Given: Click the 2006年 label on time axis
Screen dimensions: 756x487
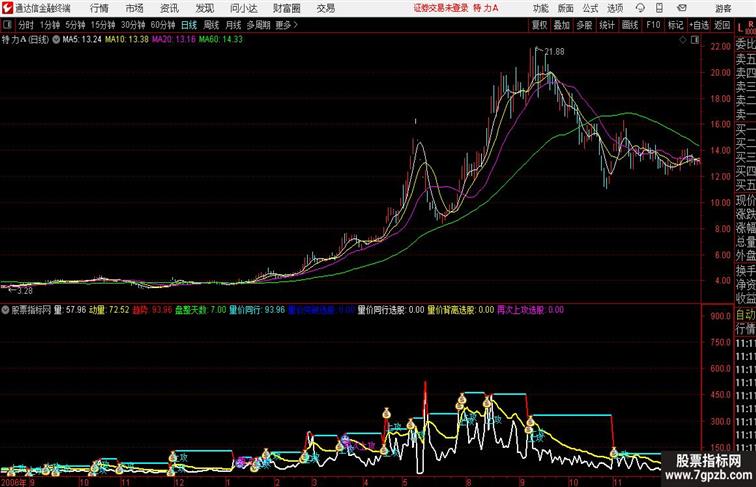Looking at the screenshot, I should tap(14, 482).
